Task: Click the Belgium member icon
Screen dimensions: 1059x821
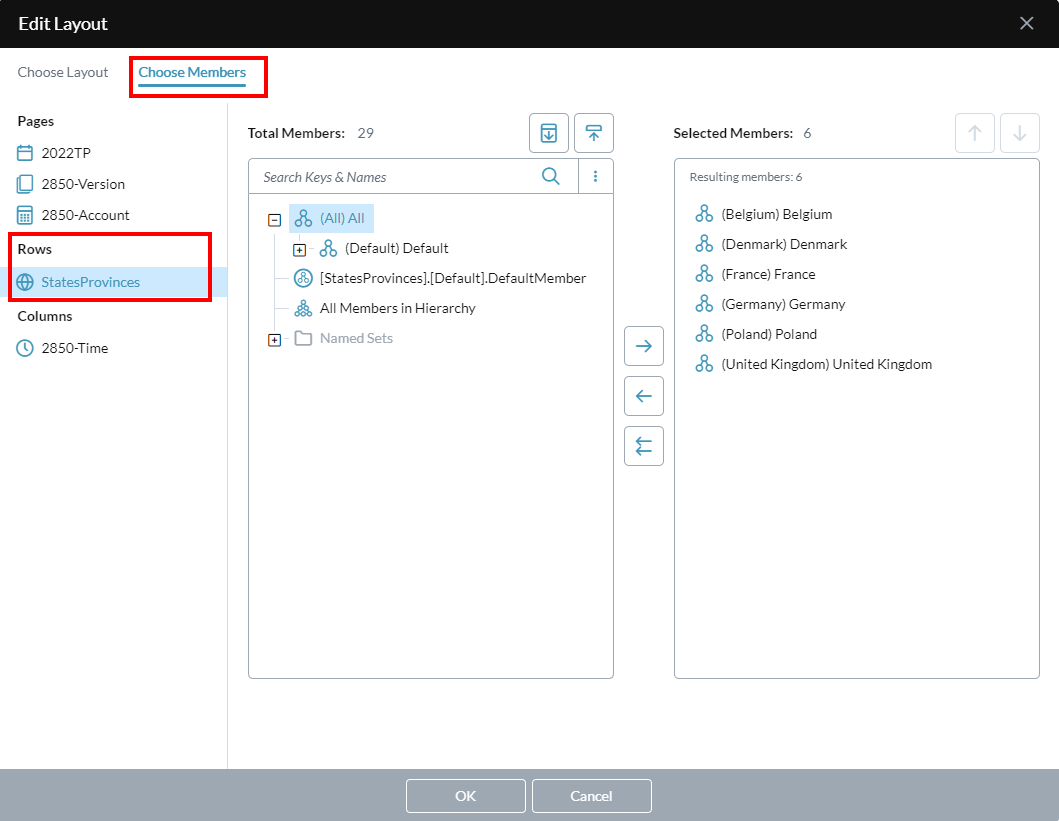Action: point(704,214)
